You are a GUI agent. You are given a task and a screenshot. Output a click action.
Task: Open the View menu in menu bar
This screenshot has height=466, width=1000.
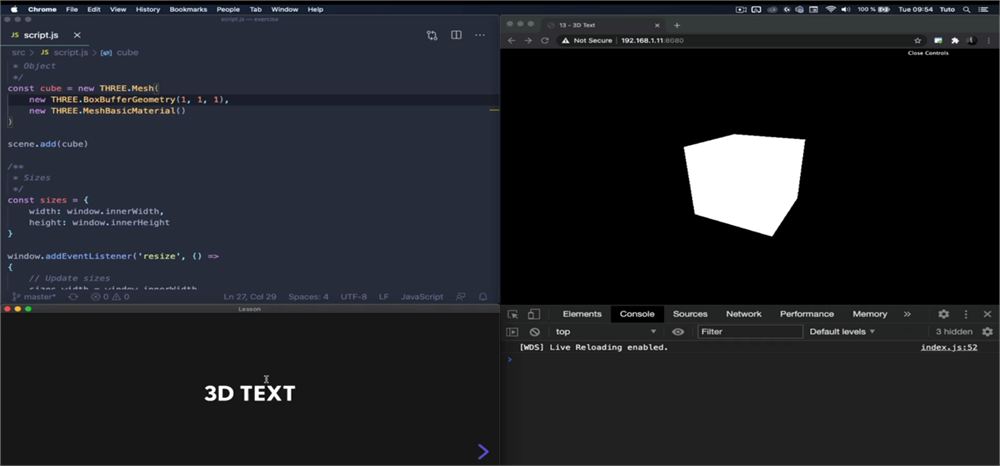[x=118, y=10]
